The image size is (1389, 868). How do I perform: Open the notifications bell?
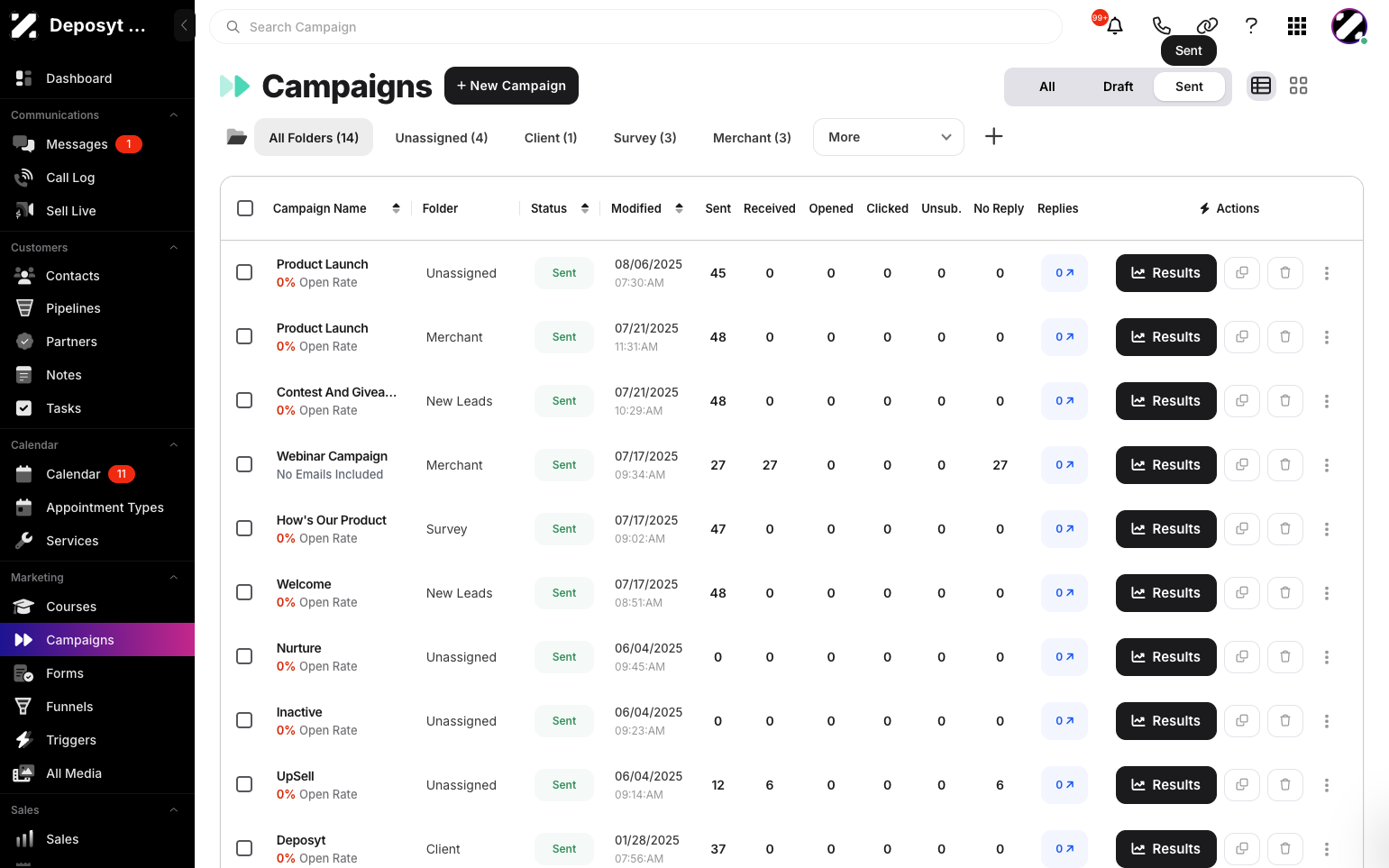click(1115, 26)
